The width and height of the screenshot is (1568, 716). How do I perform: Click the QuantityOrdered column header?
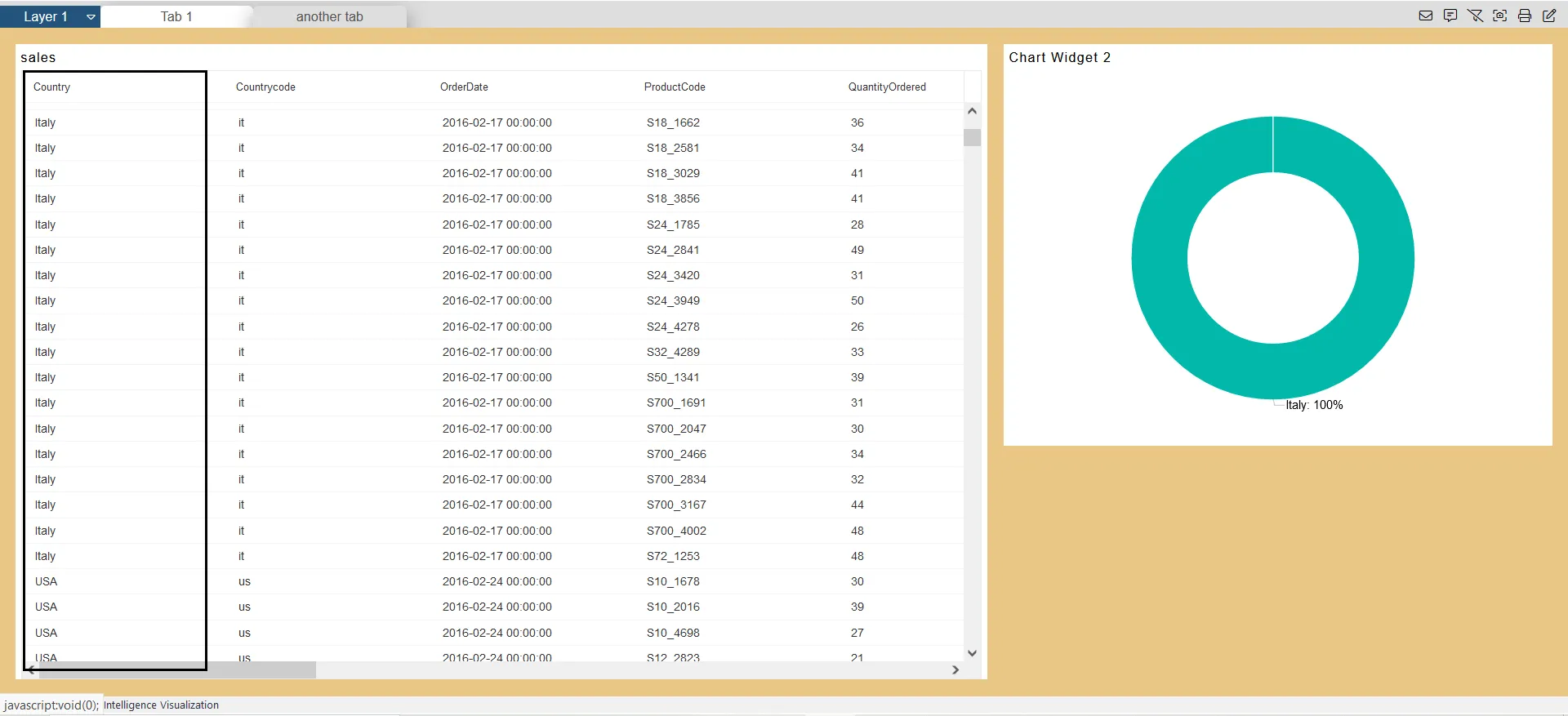click(887, 87)
